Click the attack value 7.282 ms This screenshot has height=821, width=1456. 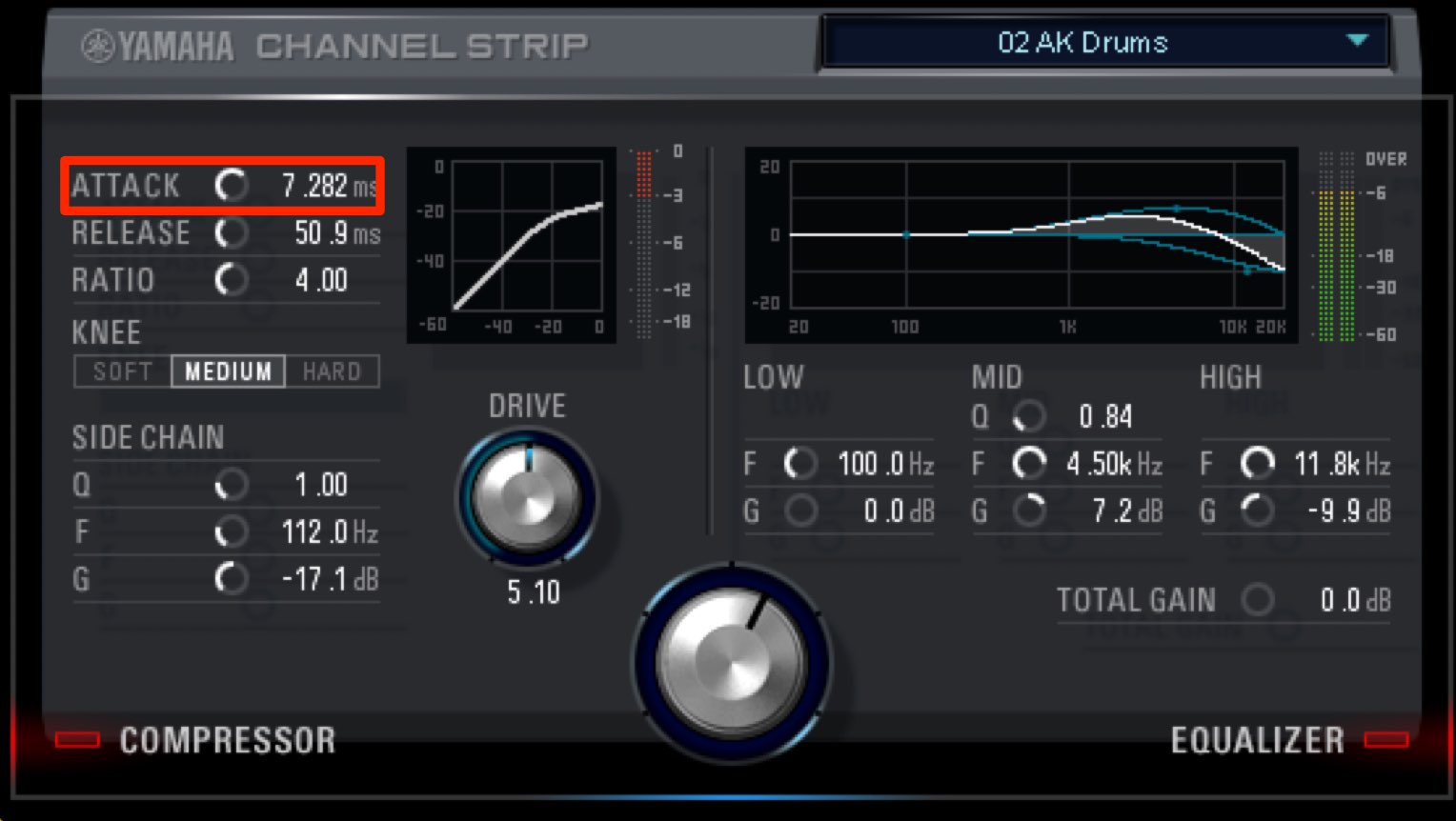tap(330, 186)
